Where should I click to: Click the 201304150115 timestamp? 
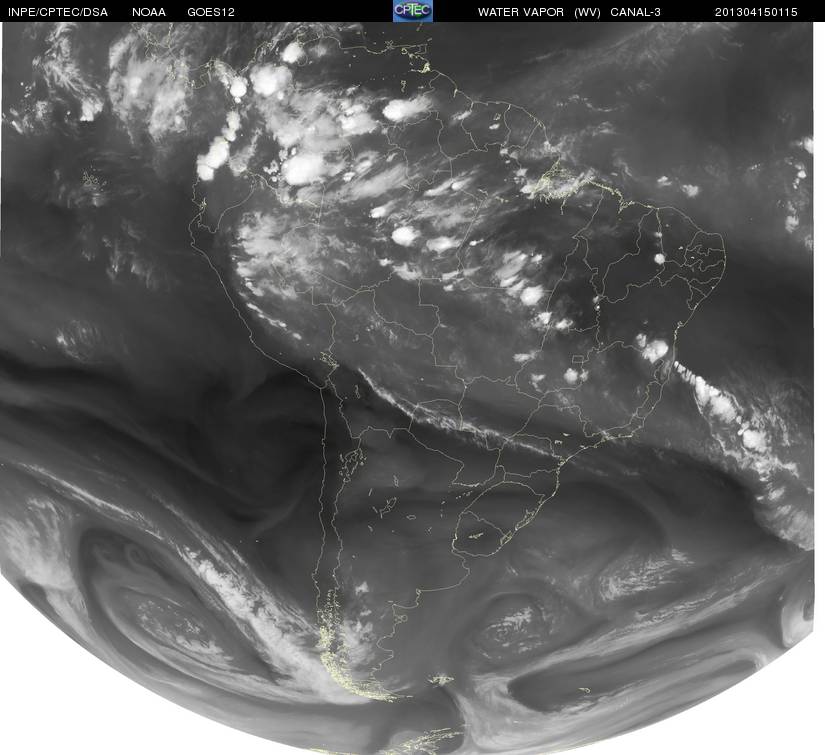tap(756, 12)
